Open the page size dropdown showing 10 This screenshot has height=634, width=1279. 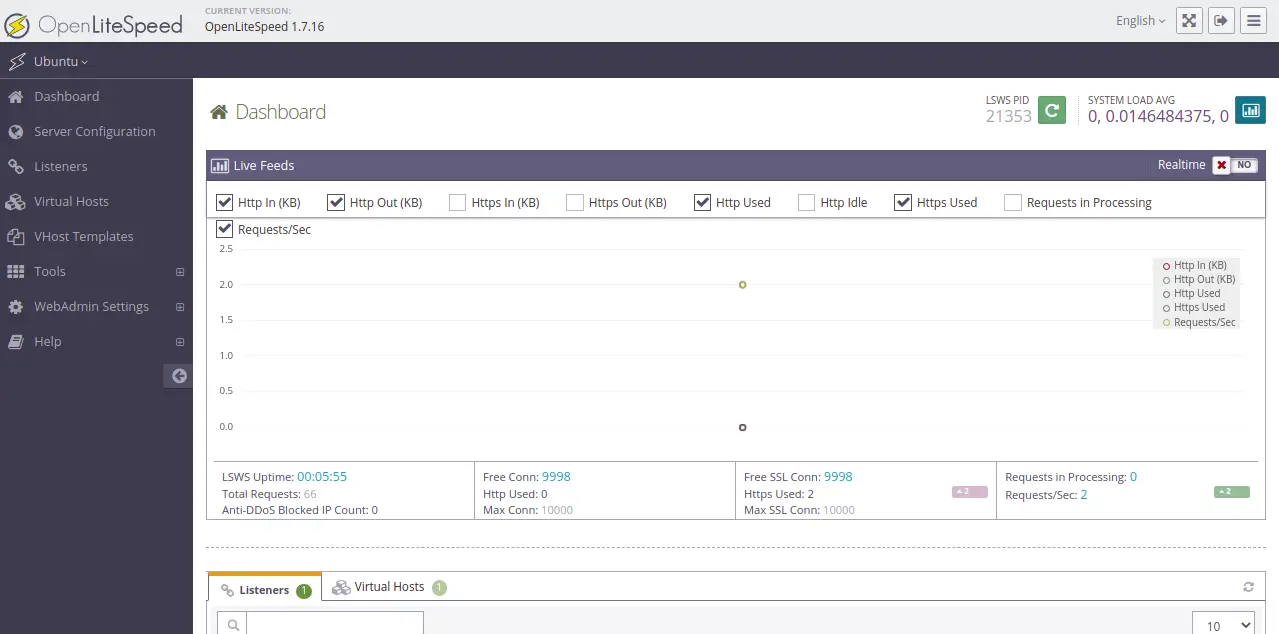1224,625
